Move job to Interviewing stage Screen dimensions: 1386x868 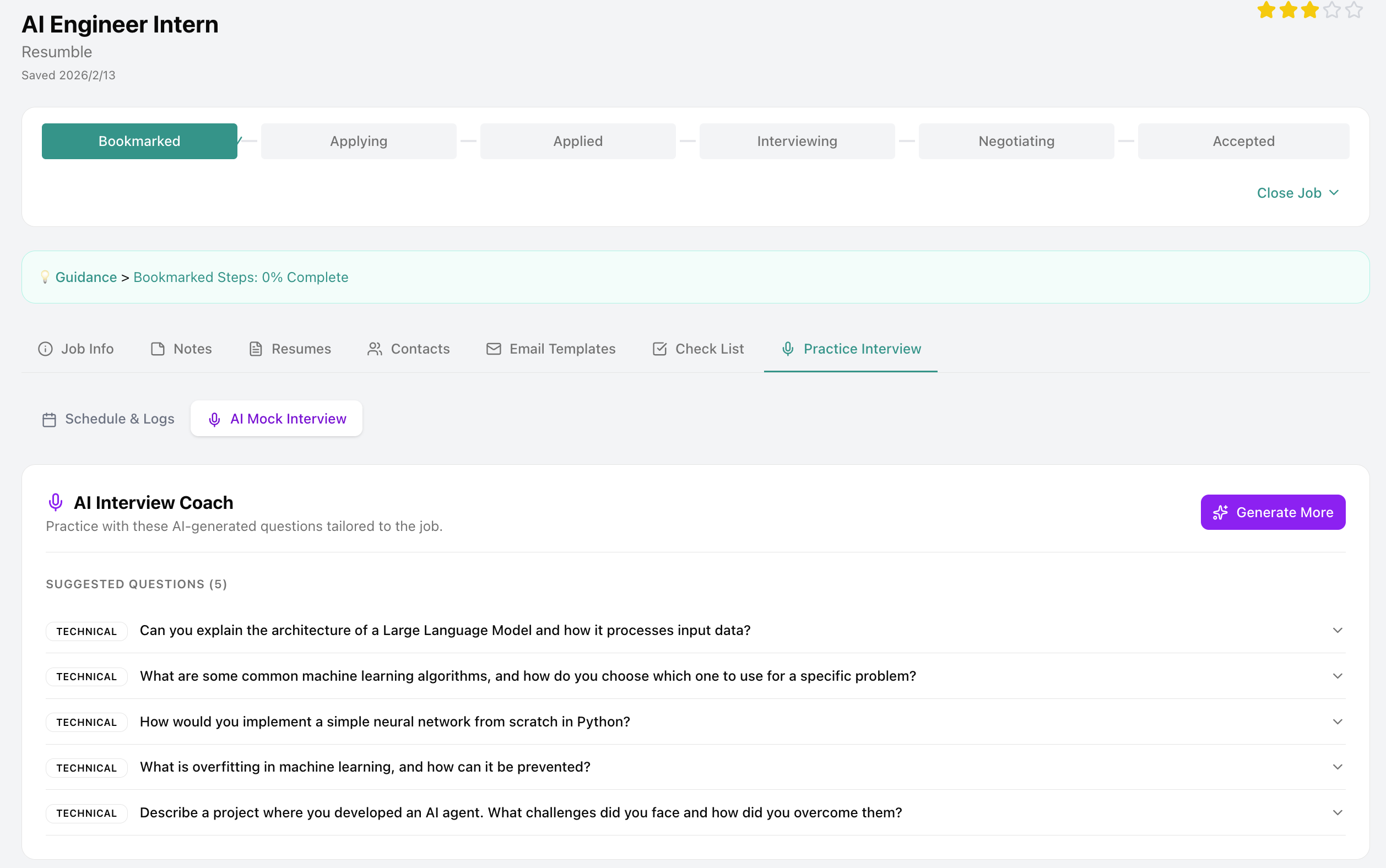click(797, 141)
